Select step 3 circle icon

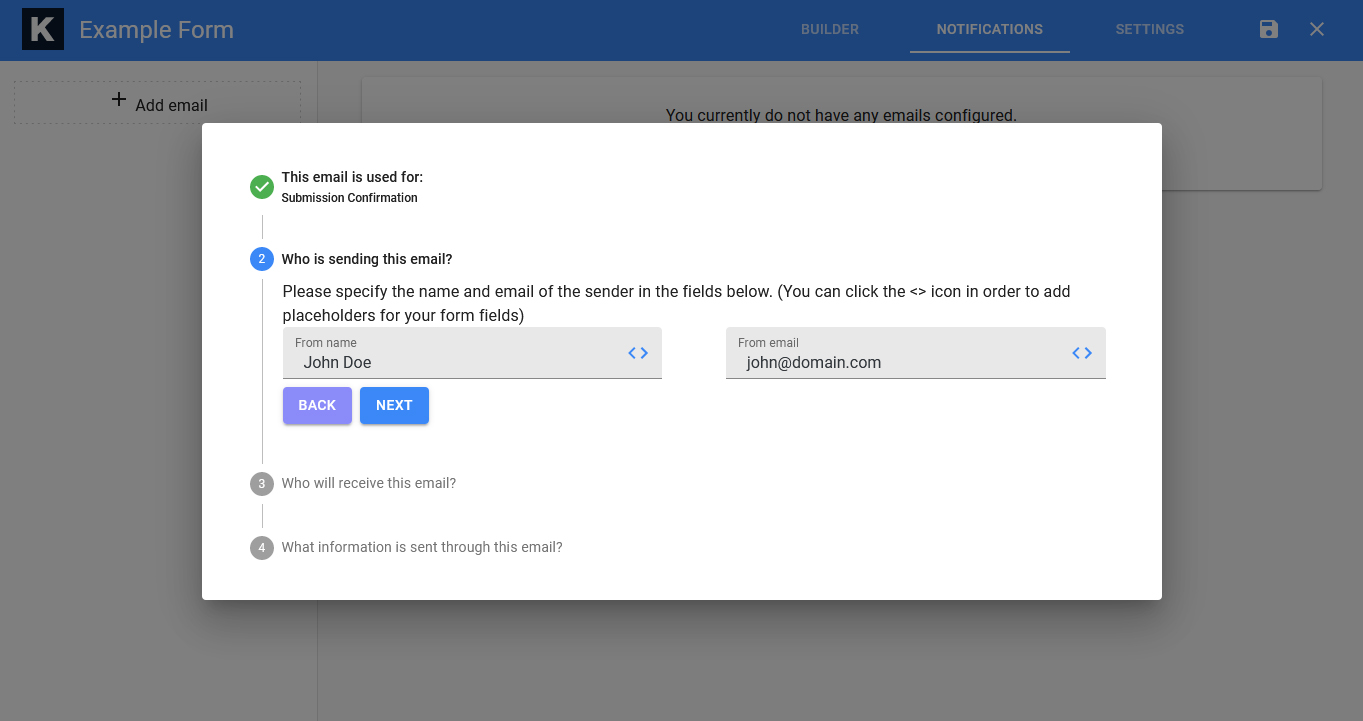pos(262,484)
